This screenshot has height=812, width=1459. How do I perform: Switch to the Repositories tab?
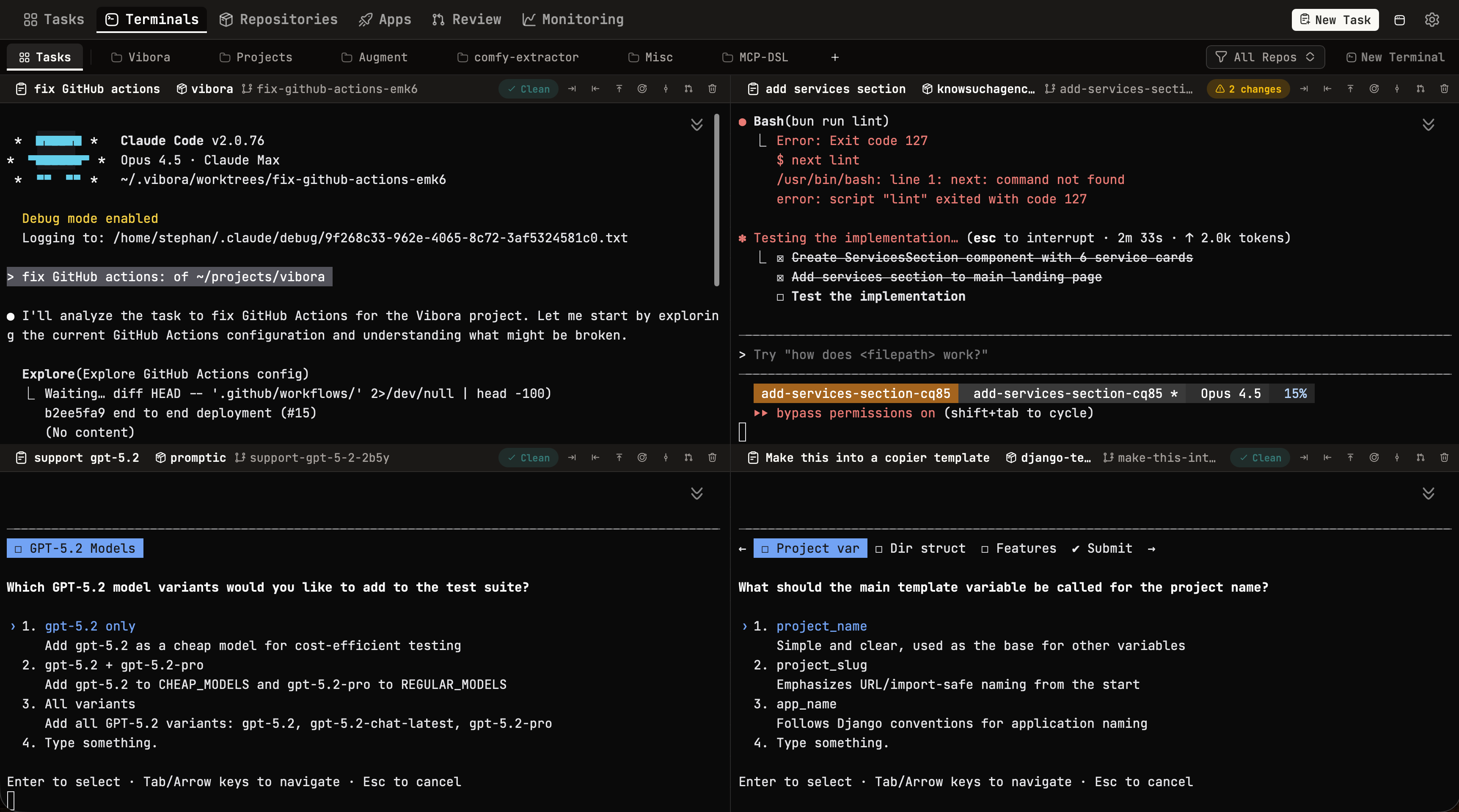point(279,20)
